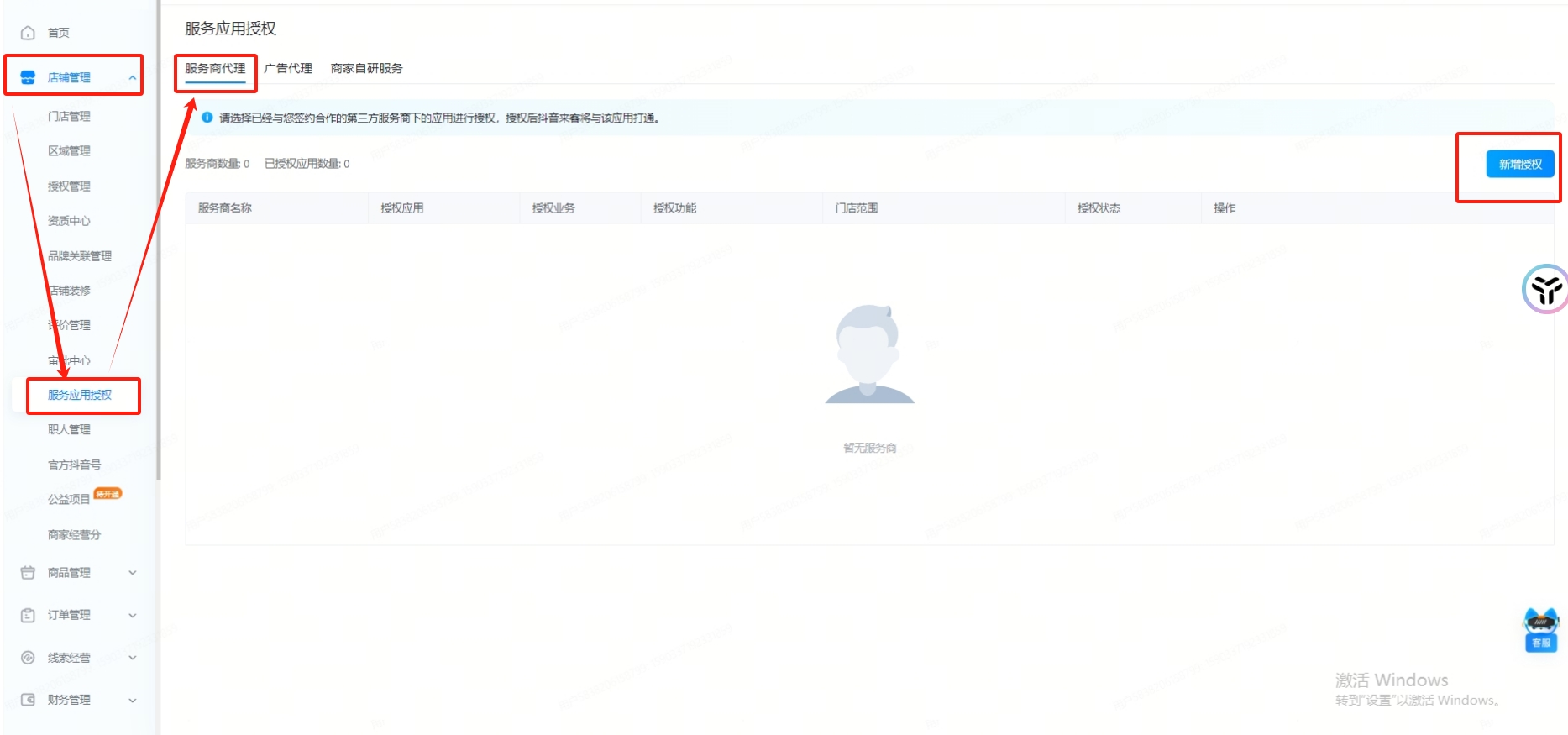Open the 客服 customer service robot icon
Image resolution: width=1568 pixels, height=735 pixels.
(1540, 629)
